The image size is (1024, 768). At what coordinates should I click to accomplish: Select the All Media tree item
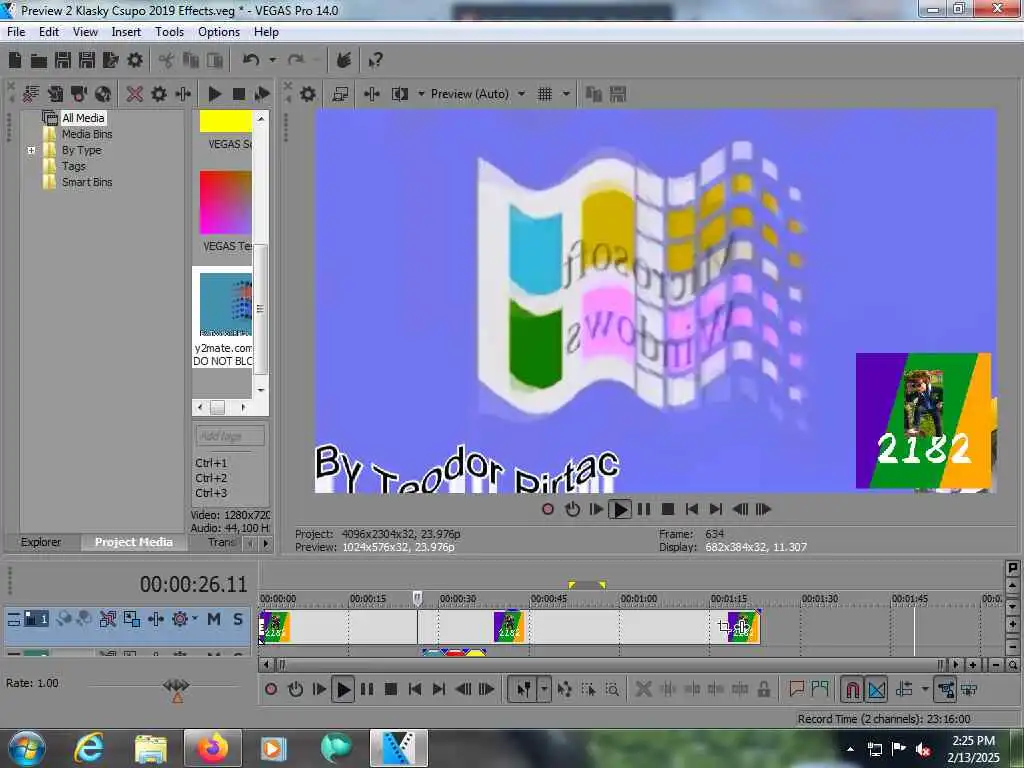pyautogui.click(x=83, y=118)
